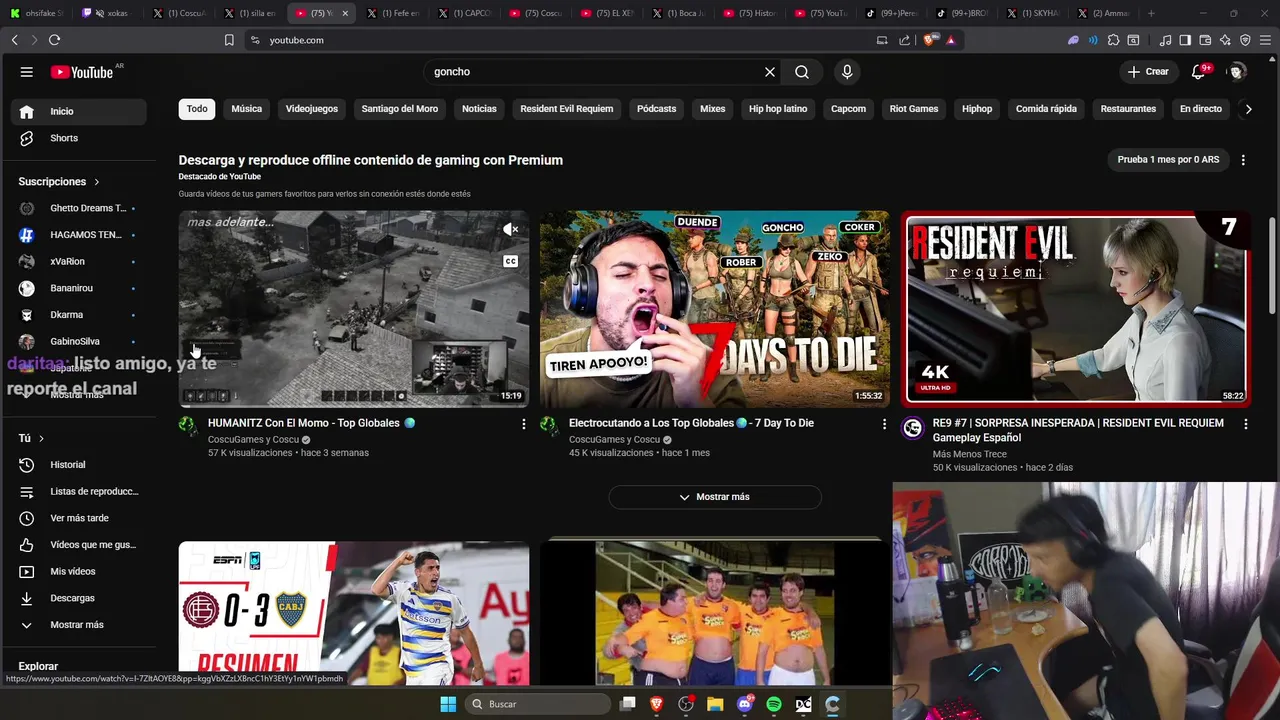
Task: Open Discord from the taskbar
Action: pos(745,704)
